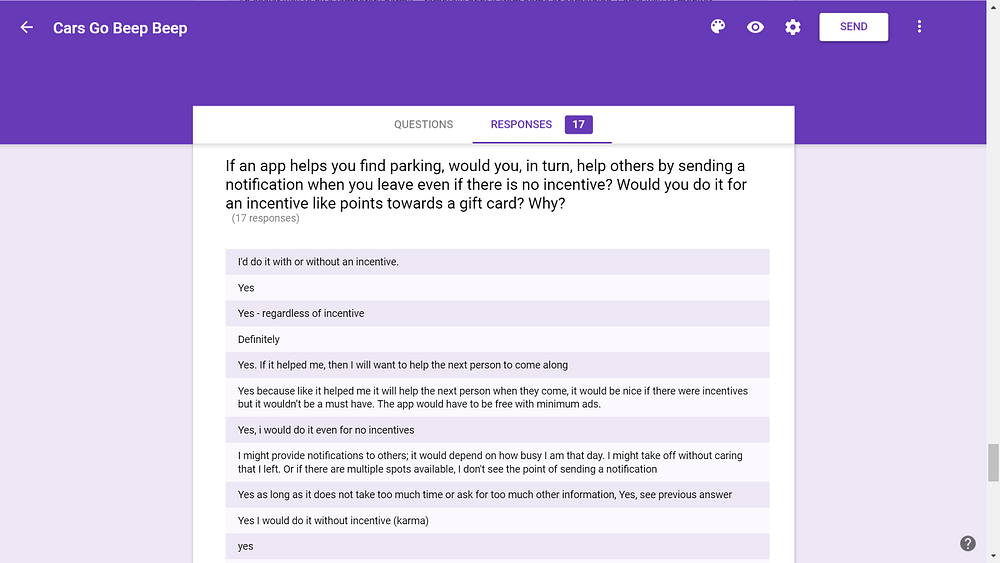This screenshot has height=563, width=1000.
Task: Click the help question mark icon
Action: point(967,543)
